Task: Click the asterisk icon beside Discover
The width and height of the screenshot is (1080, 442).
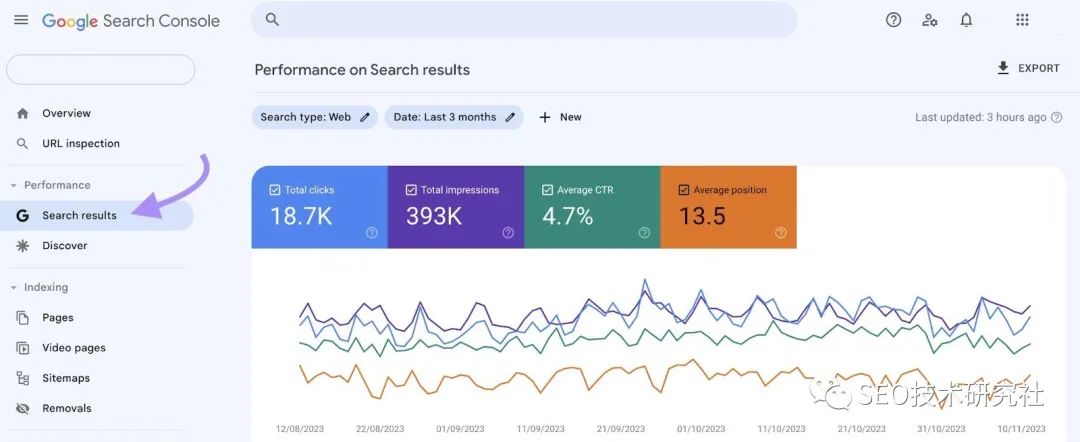Action: point(23,246)
